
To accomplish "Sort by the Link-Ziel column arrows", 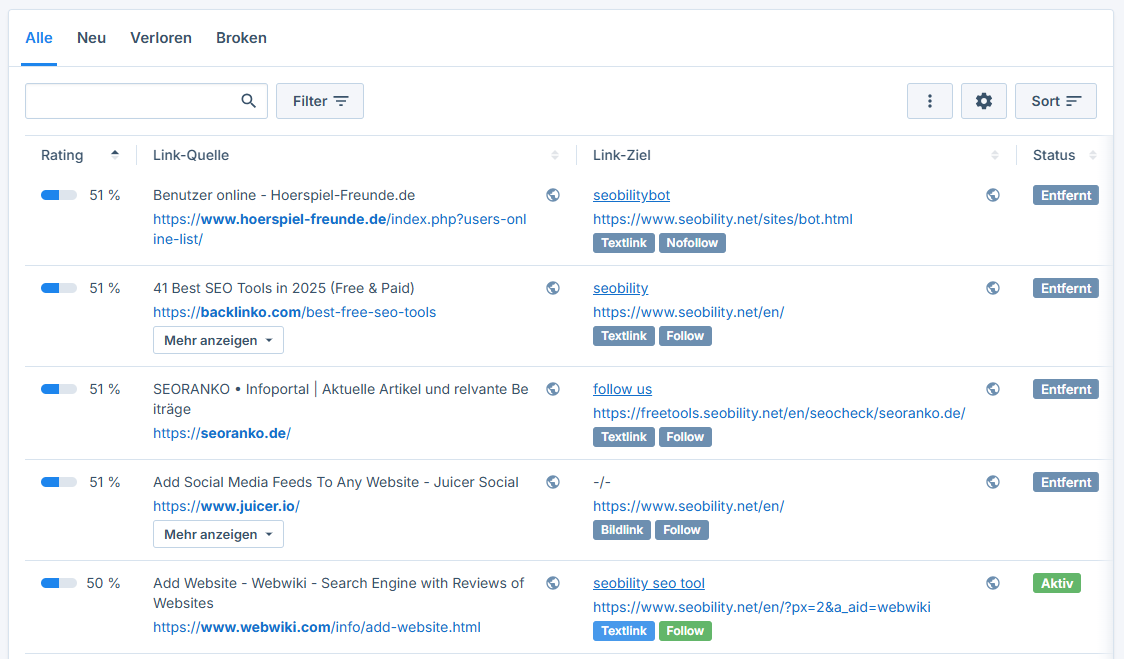I will pyautogui.click(x=995, y=155).
